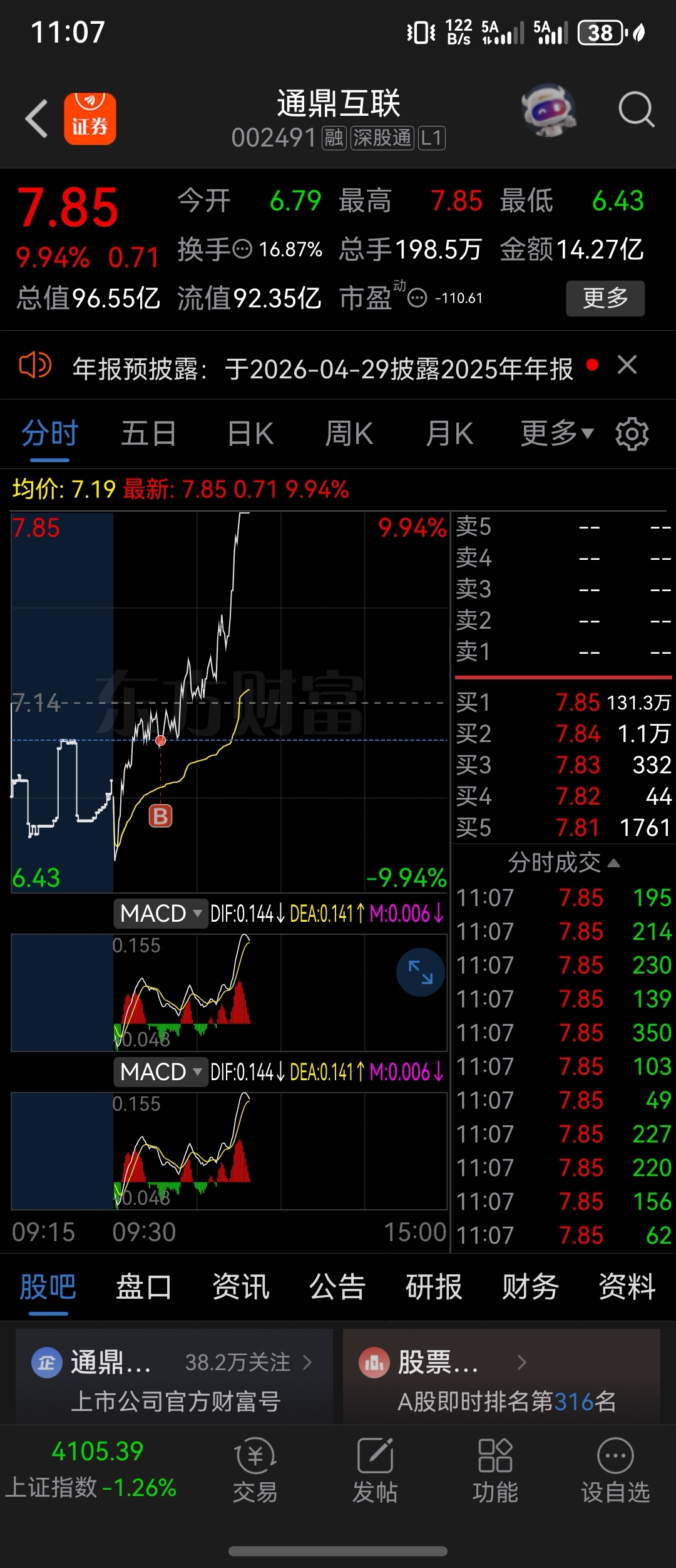Tap the 市盈 info face icon
Viewport: 676px width, 1568px height.
click(x=417, y=298)
